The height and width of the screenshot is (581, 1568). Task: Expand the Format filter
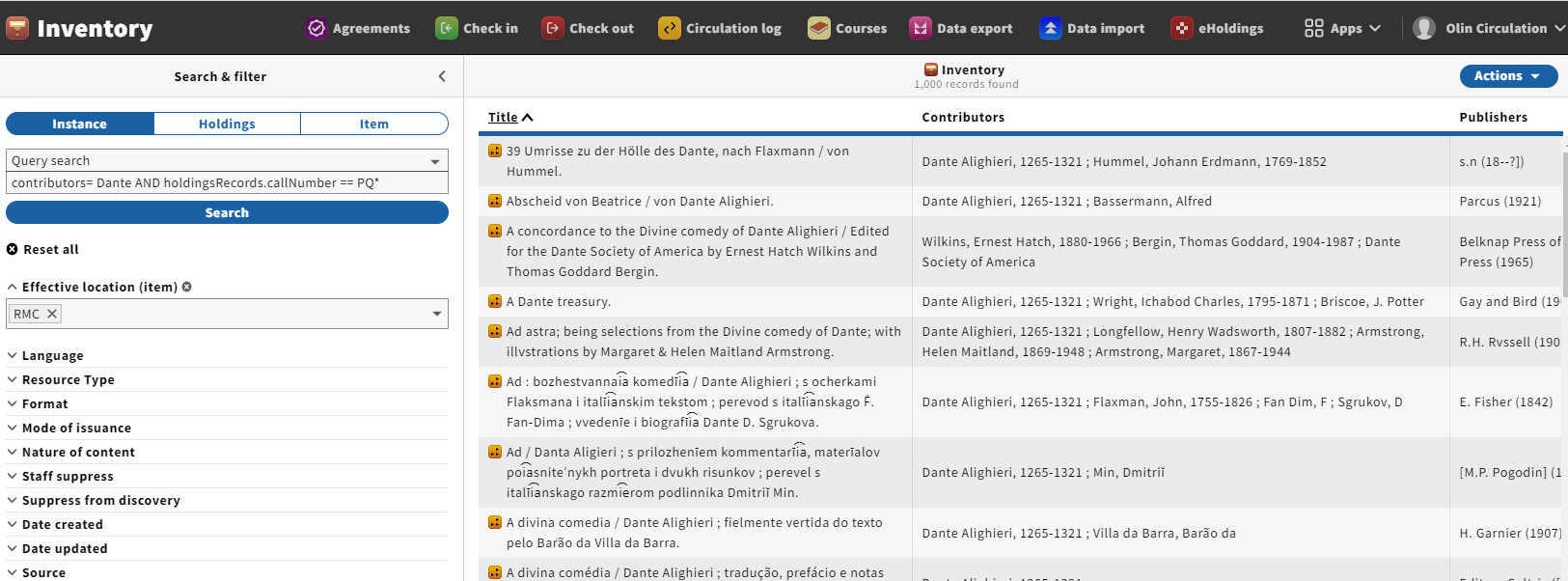point(38,403)
